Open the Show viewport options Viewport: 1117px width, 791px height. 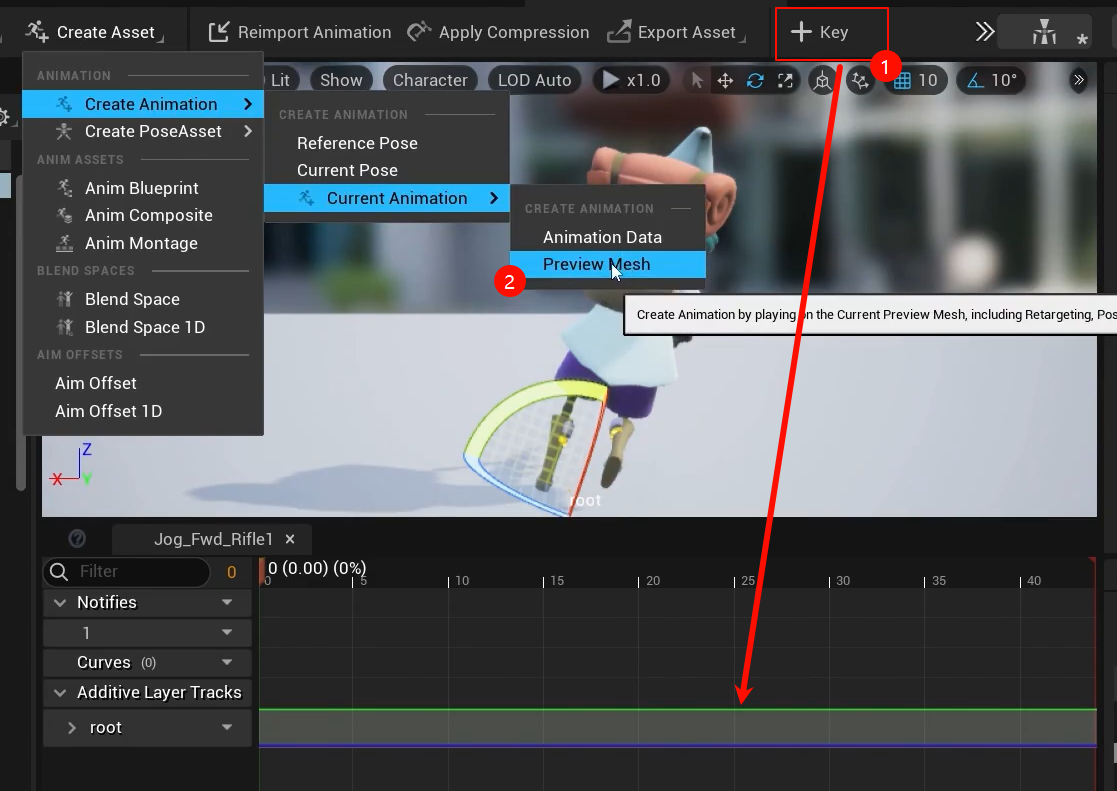[341, 80]
